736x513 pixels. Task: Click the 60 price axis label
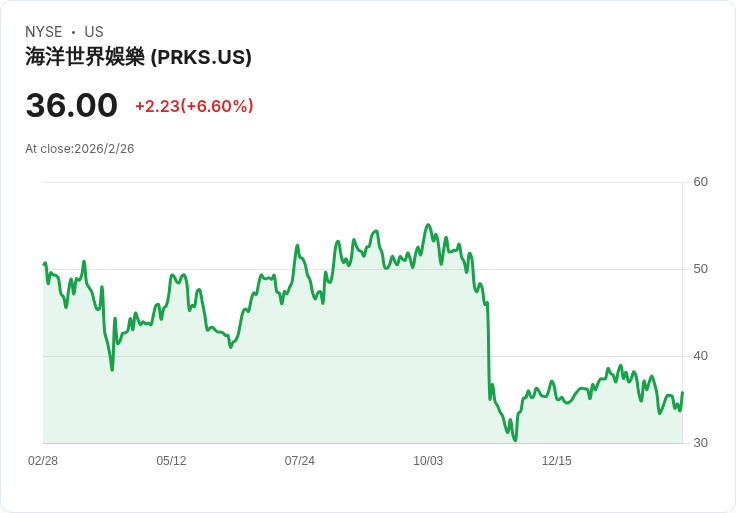(x=700, y=182)
